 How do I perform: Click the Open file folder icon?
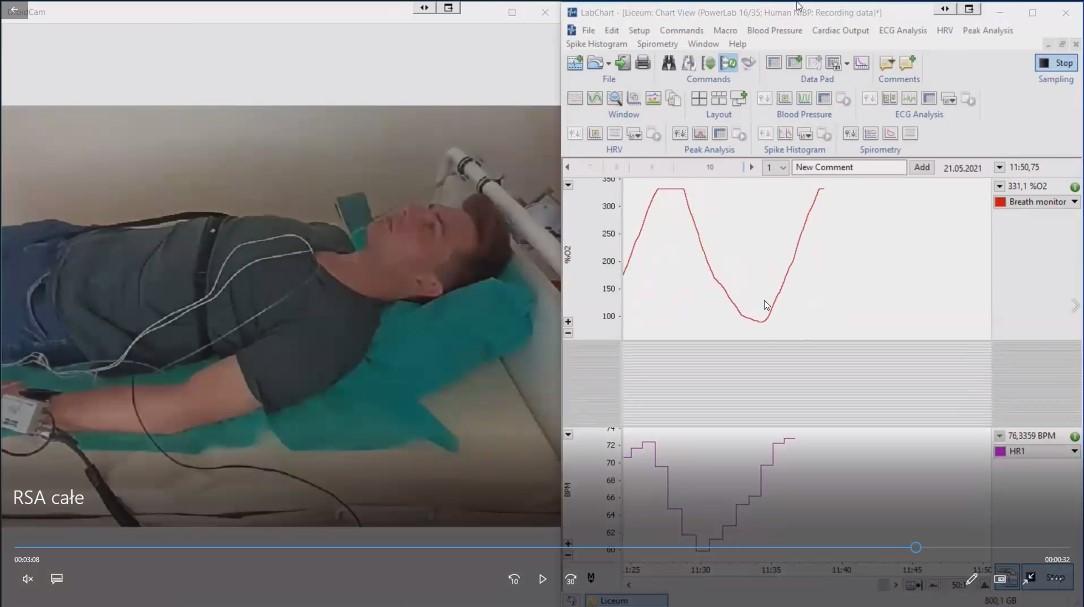(595, 63)
